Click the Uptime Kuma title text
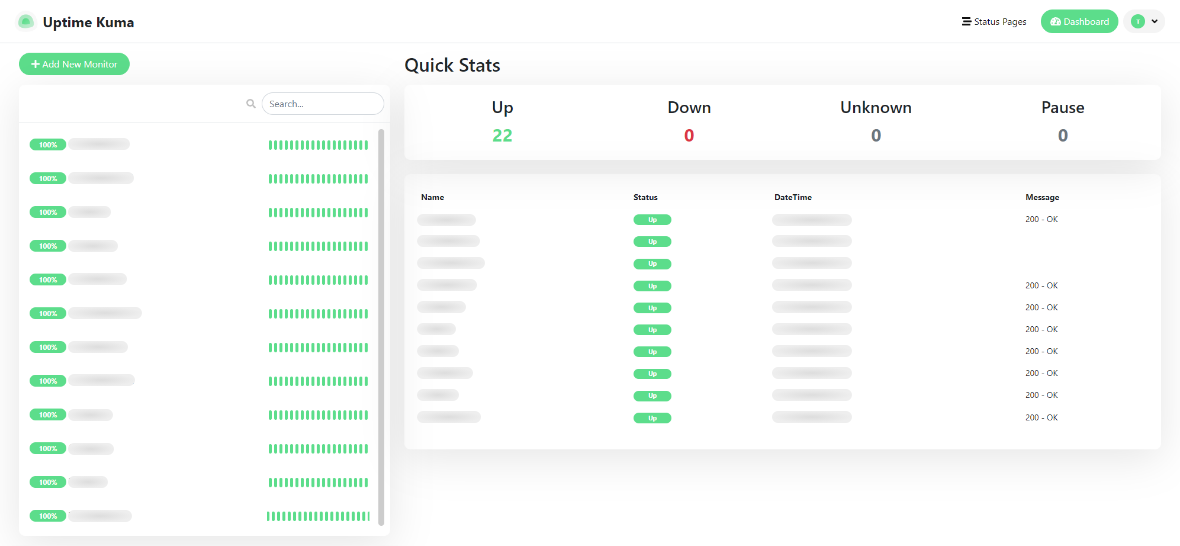Image resolution: width=1180 pixels, height=546 pixels. (88, 21)
